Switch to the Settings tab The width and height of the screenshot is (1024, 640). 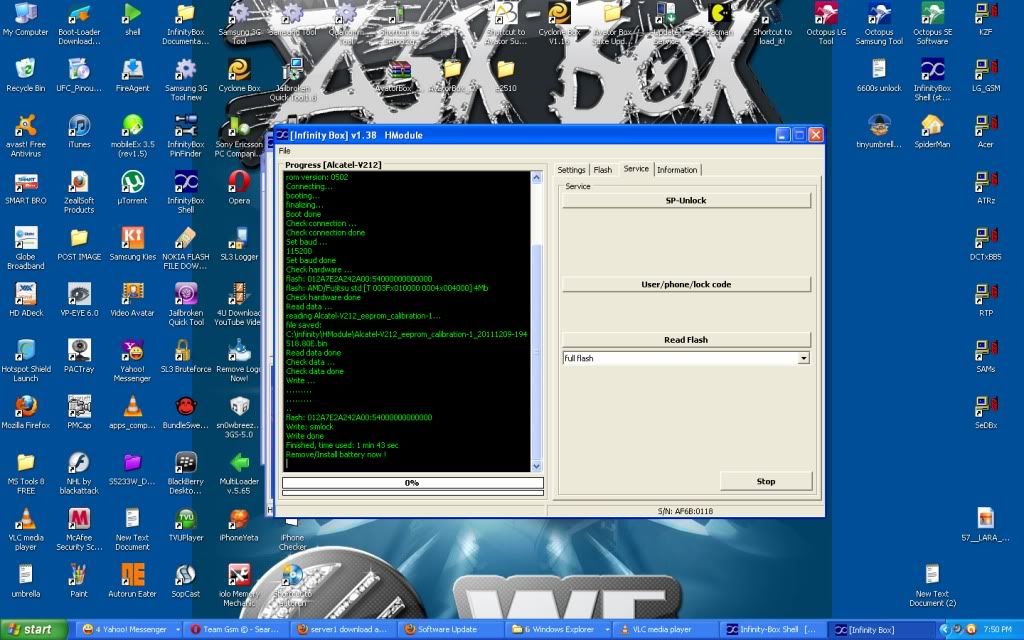pos(571,170)
